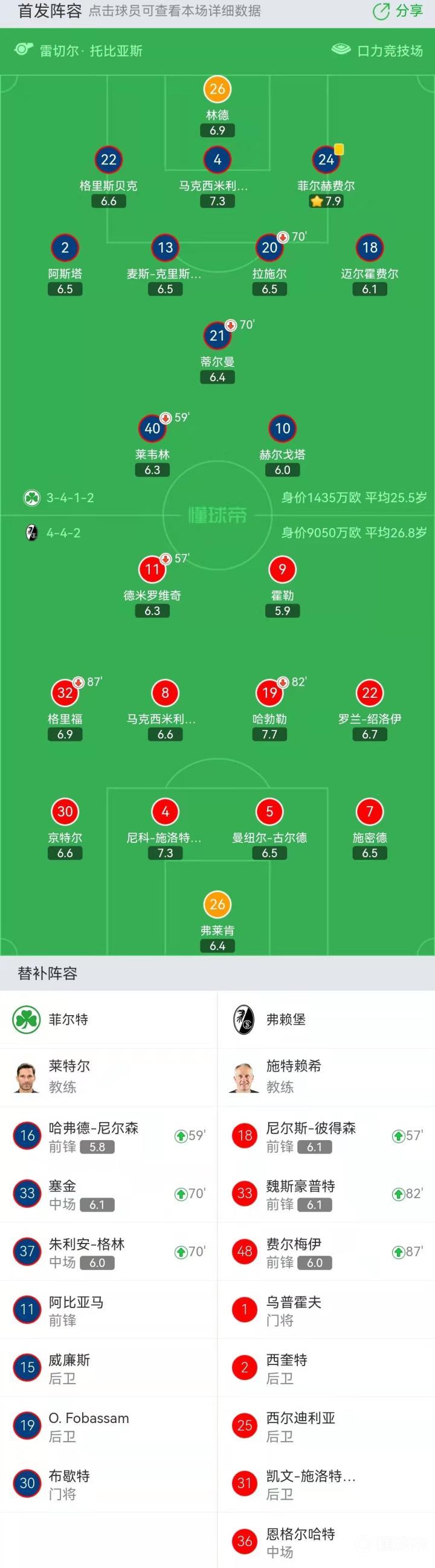Open goalkeeper 林德 number 26 badge

click(x=217, y=89)
